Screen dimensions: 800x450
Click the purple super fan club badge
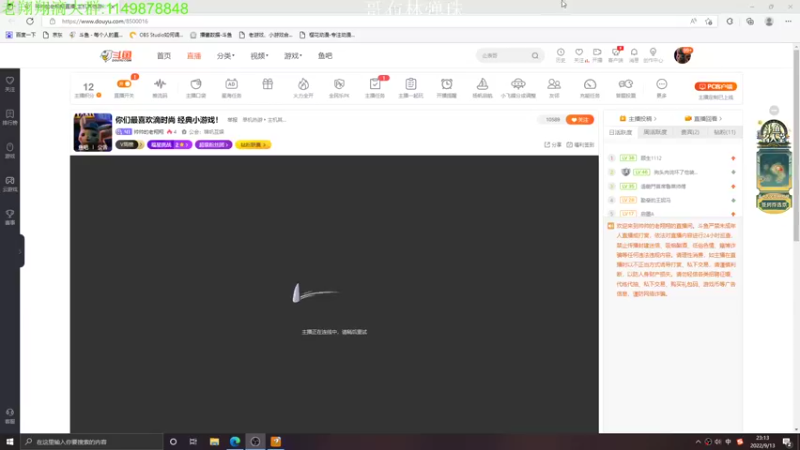click(213, 145)
